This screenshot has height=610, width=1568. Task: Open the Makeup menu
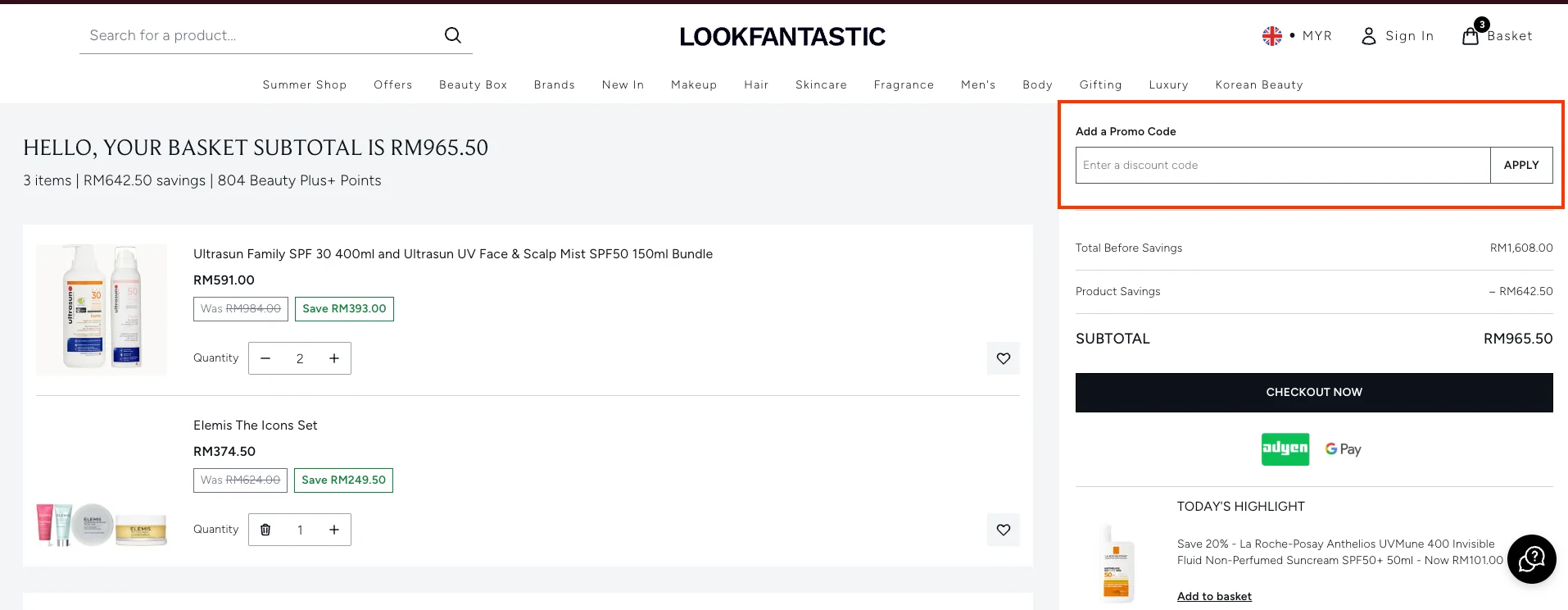[x=694, y=84]
